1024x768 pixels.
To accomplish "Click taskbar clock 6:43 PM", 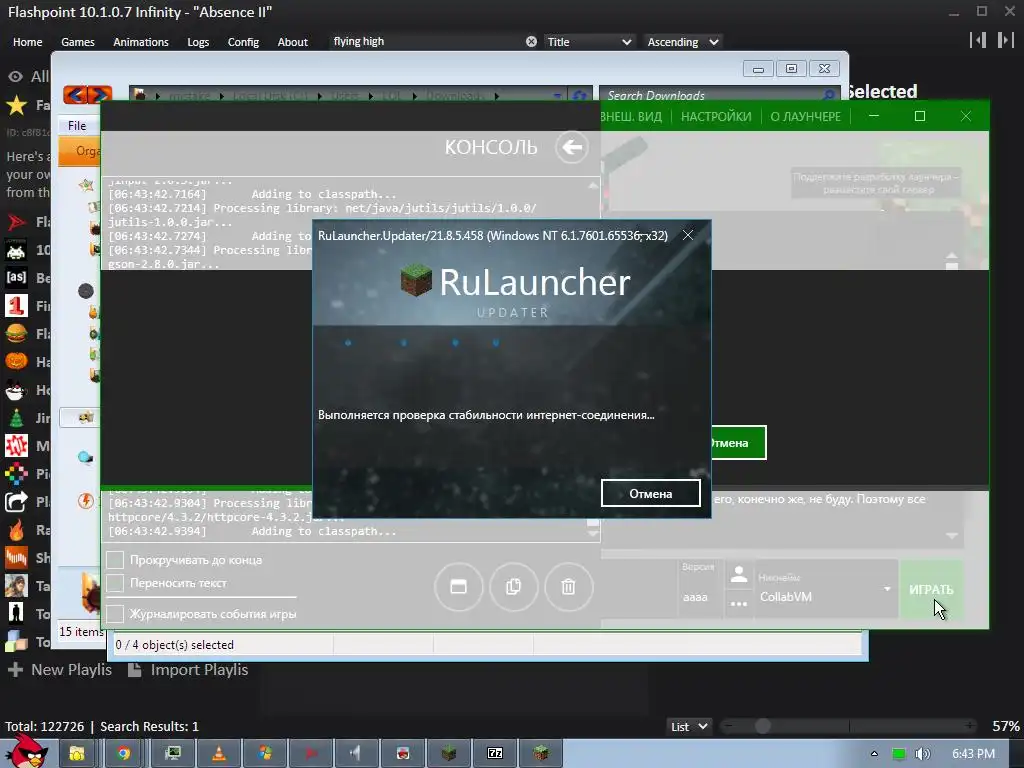I will (973, 754).
